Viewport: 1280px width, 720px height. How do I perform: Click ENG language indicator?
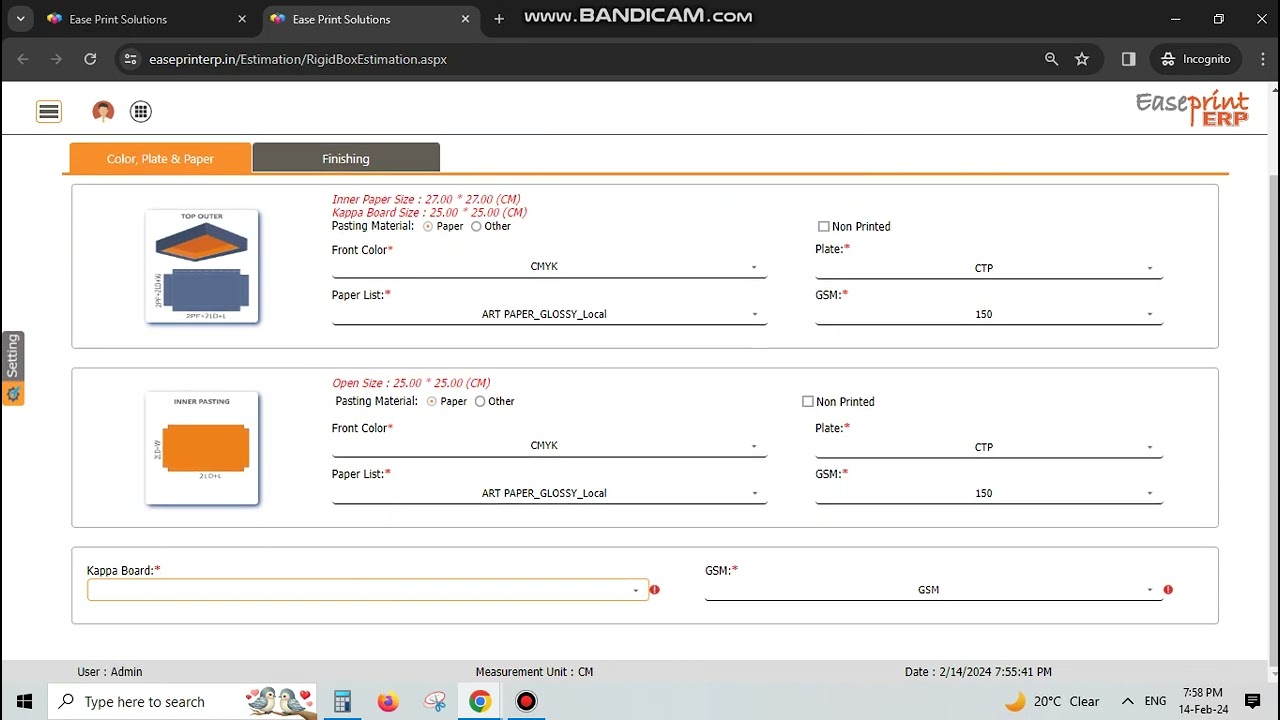(x=1155, y=701)
